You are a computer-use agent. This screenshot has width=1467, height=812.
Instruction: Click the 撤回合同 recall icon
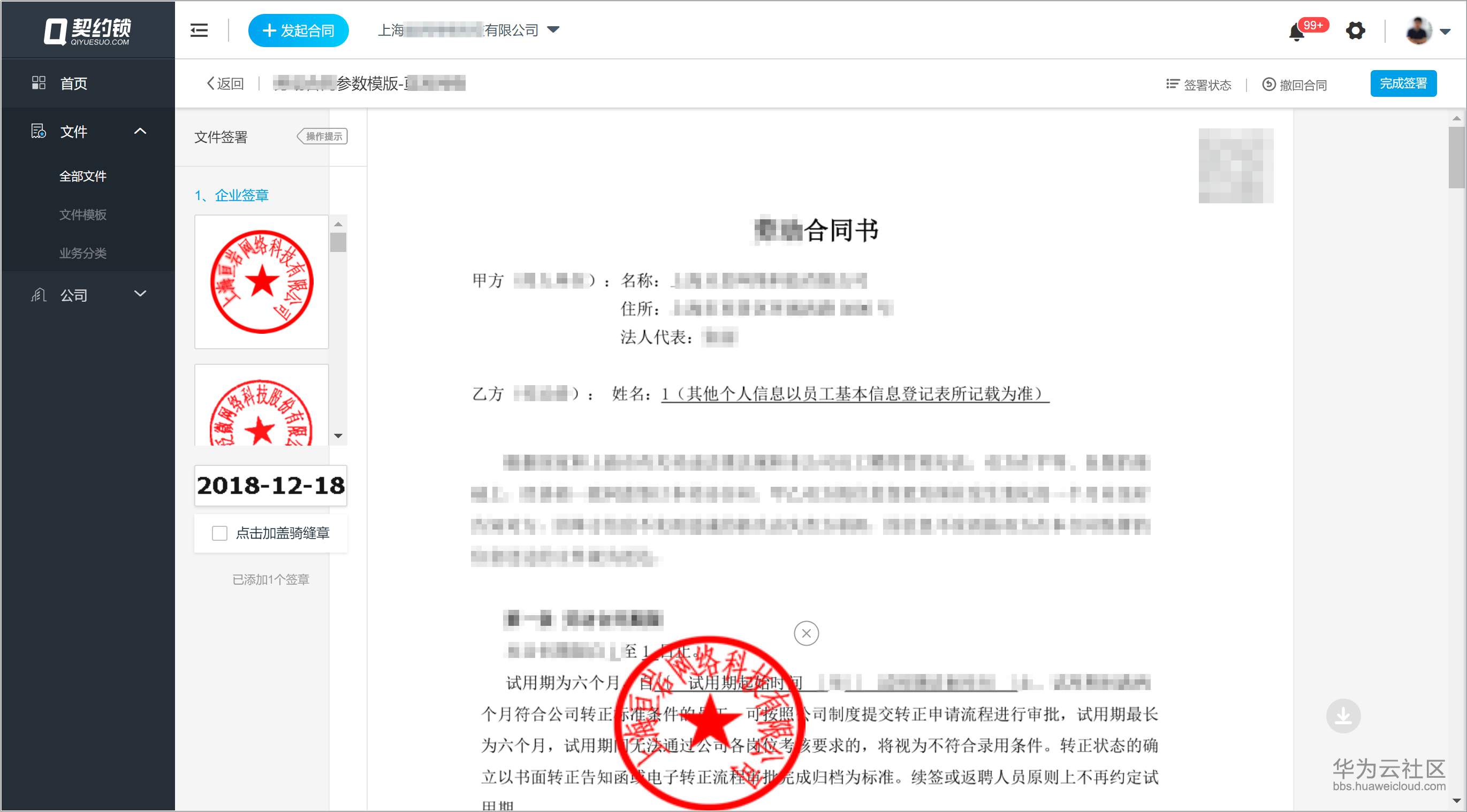(1269, 84)
